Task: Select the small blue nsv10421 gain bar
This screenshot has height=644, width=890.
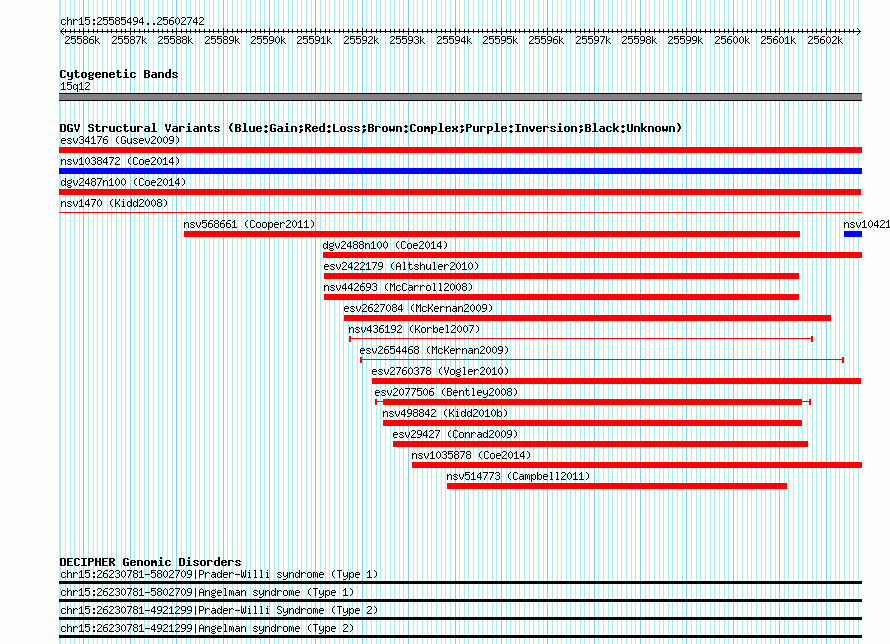Action: pyautogui.click(x=853, y=234)
